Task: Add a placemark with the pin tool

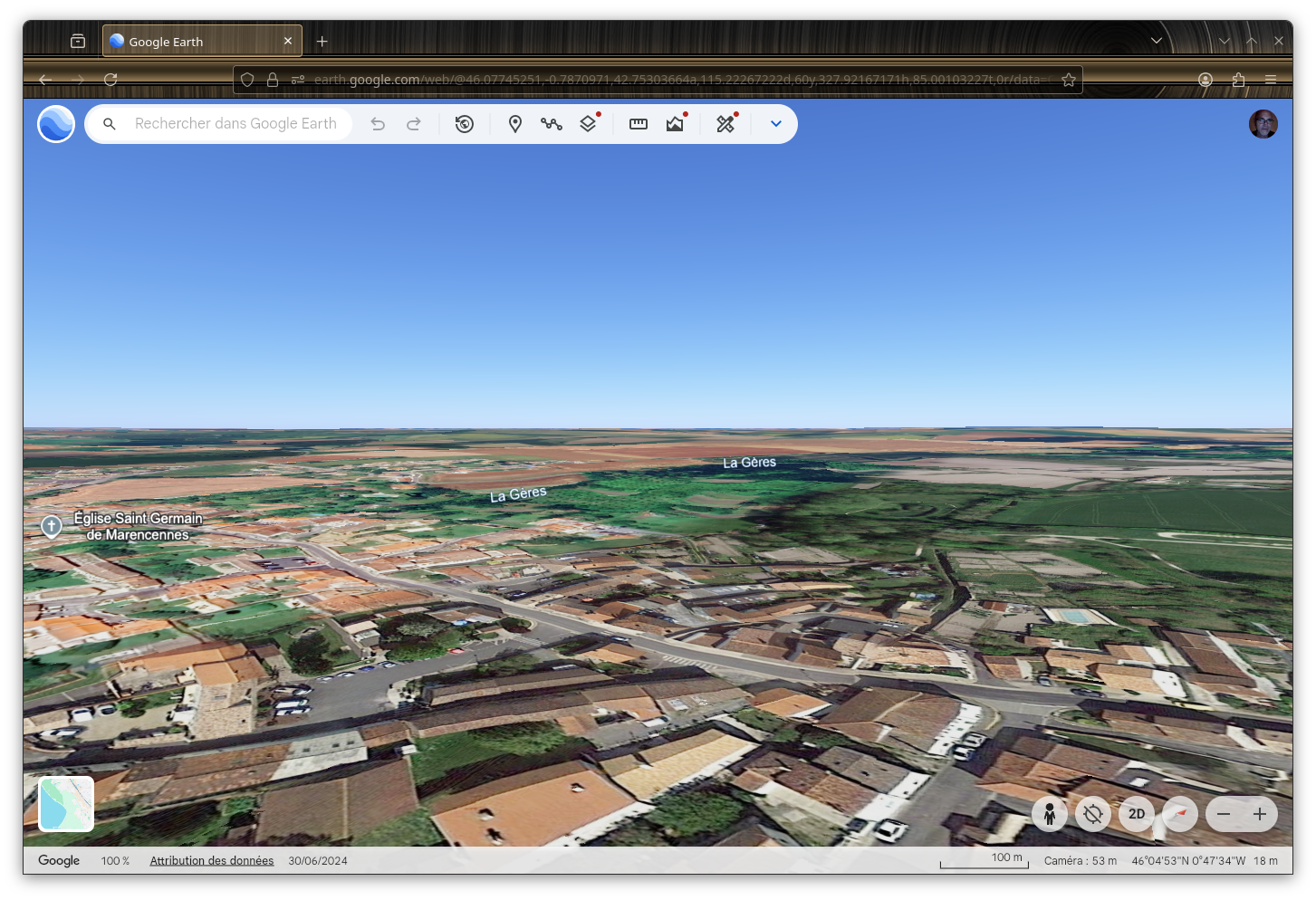Action: click(x=515, y=124)
